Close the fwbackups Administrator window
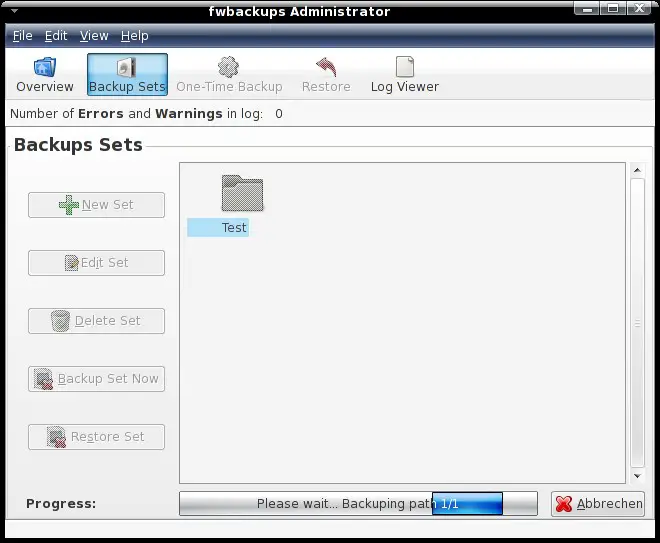This screenshot has height=543, width=660. coord(639,8)
